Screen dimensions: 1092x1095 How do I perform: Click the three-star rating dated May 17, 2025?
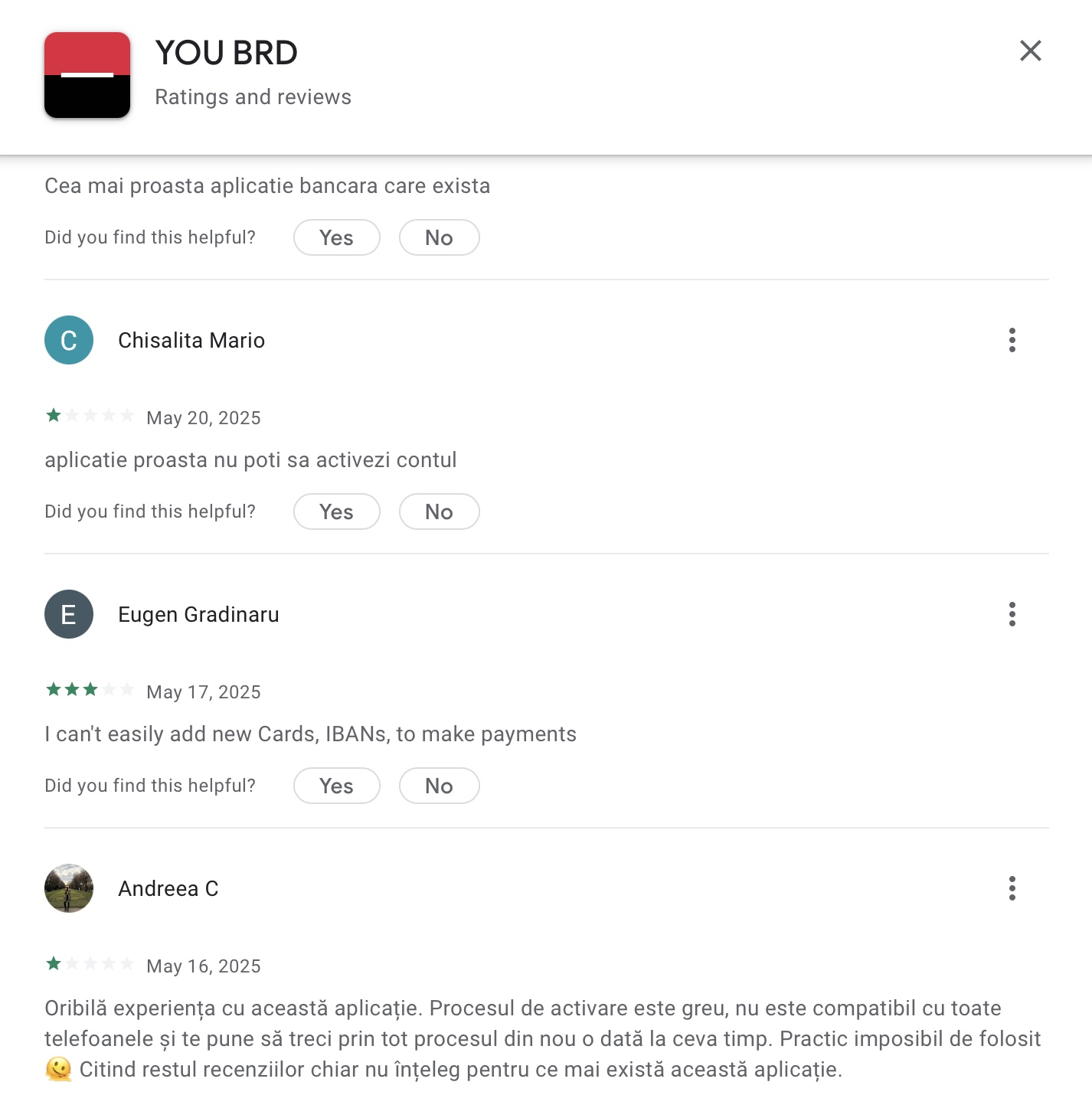click(90, 690)
